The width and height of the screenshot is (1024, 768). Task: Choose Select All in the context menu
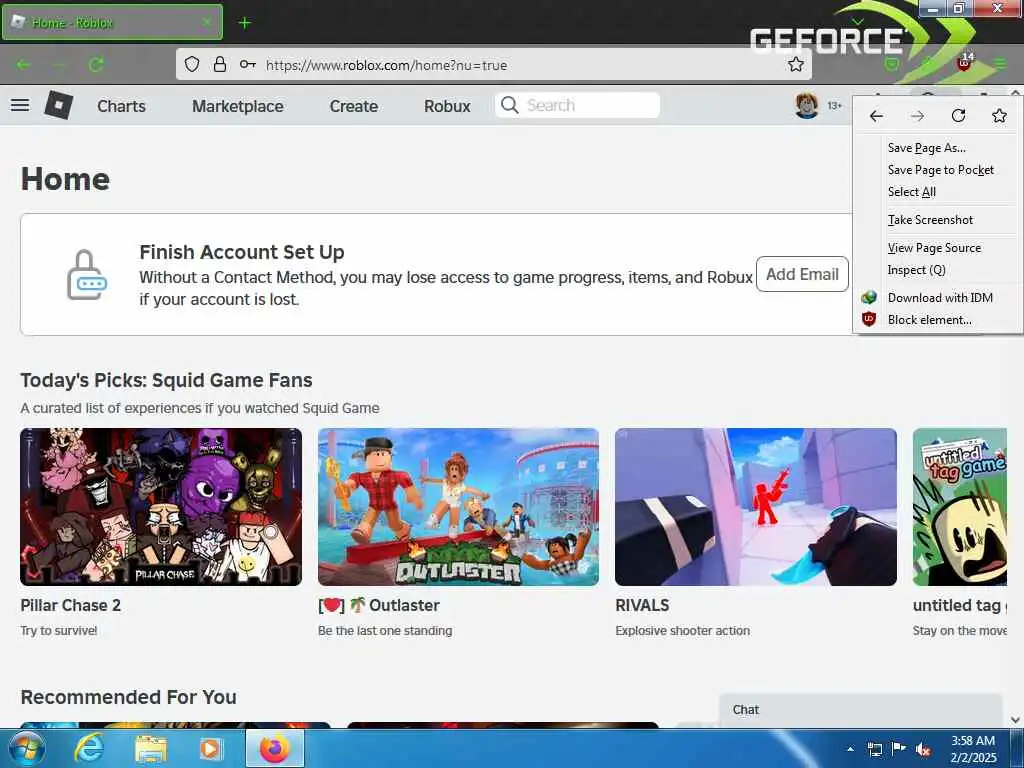(x=912, y=192)
